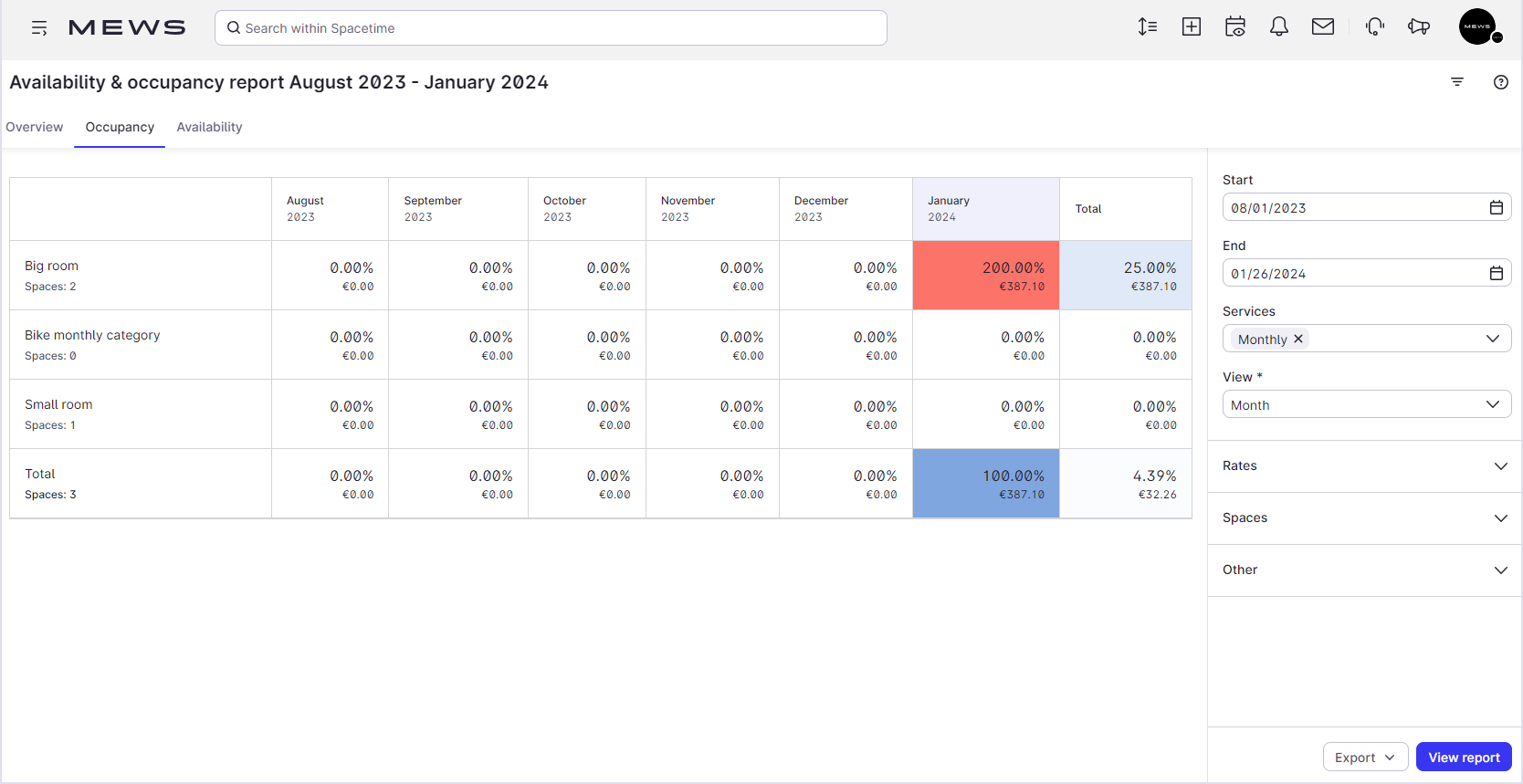The image size is (1523, 784).
Task: Remove the Monthly service tag
Action: point(1298,340)
